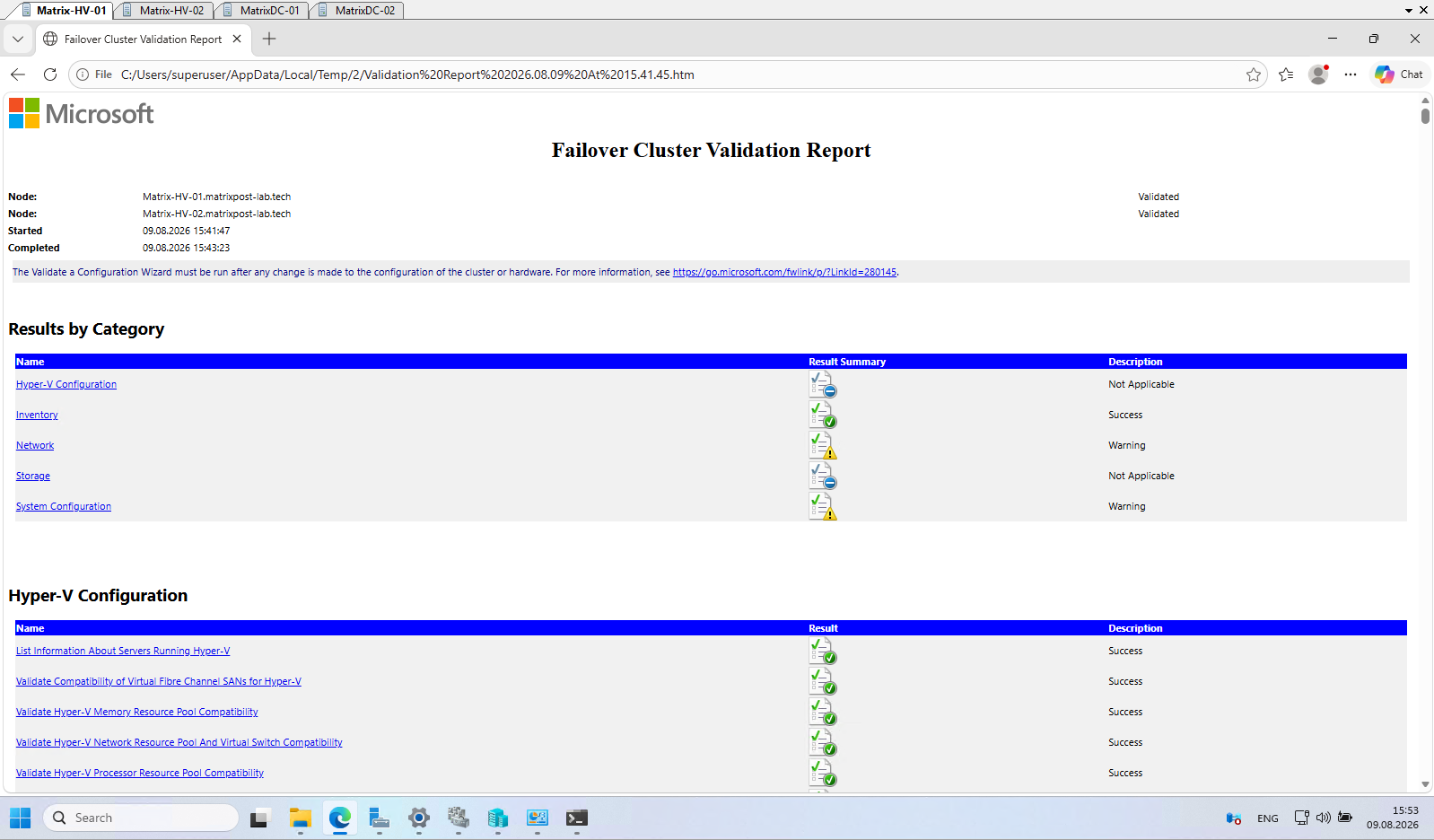Screen dimensions: 1434x840
Task: Click the page vertical scrollbar thumb
Action: tap(1425, 116)
